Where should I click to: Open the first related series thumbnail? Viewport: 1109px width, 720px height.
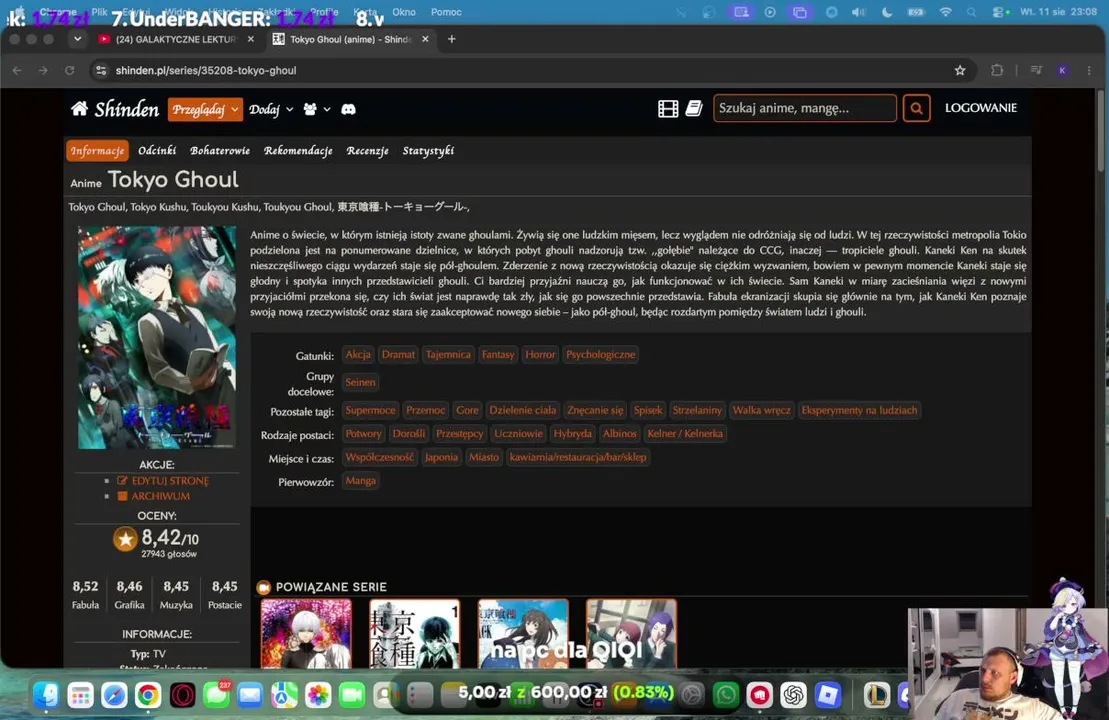click(x=306, y=634)
